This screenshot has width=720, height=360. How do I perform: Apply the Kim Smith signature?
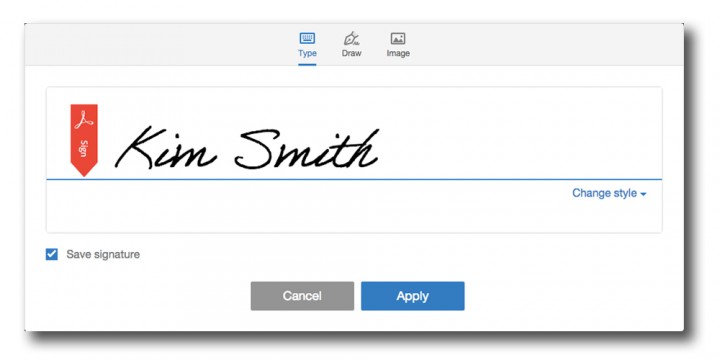coord(413,296)
